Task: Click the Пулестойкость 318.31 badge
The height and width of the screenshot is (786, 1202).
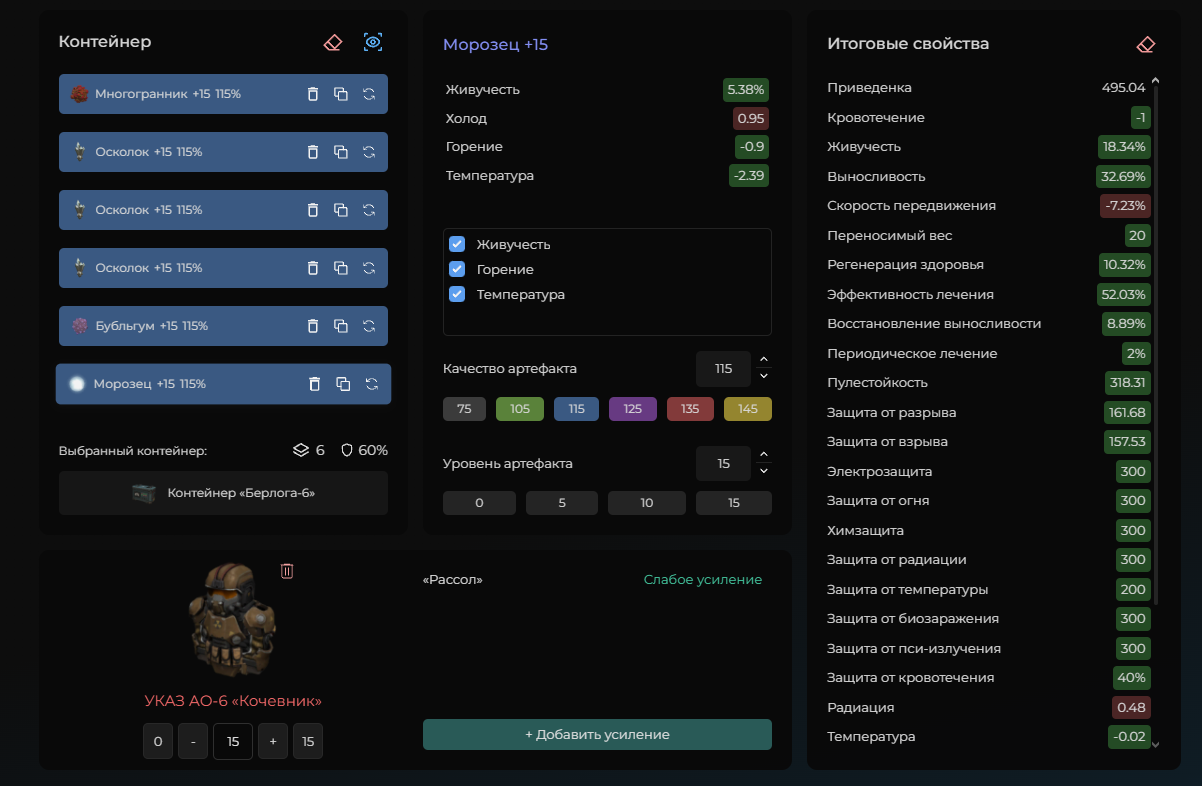Action: pos(1127,383)
